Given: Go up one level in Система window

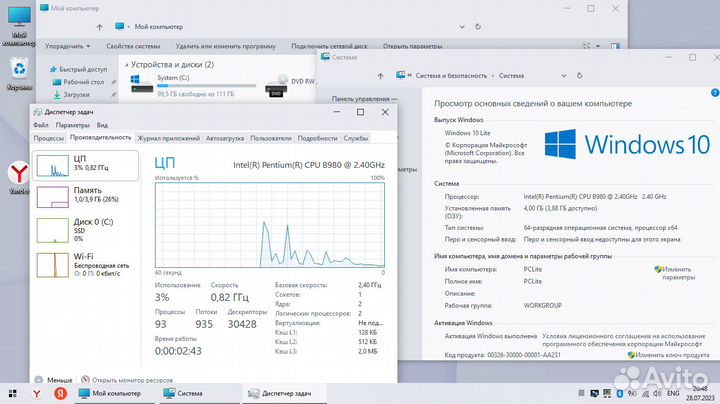Looking at the screenshot, I should click(380, 76).
